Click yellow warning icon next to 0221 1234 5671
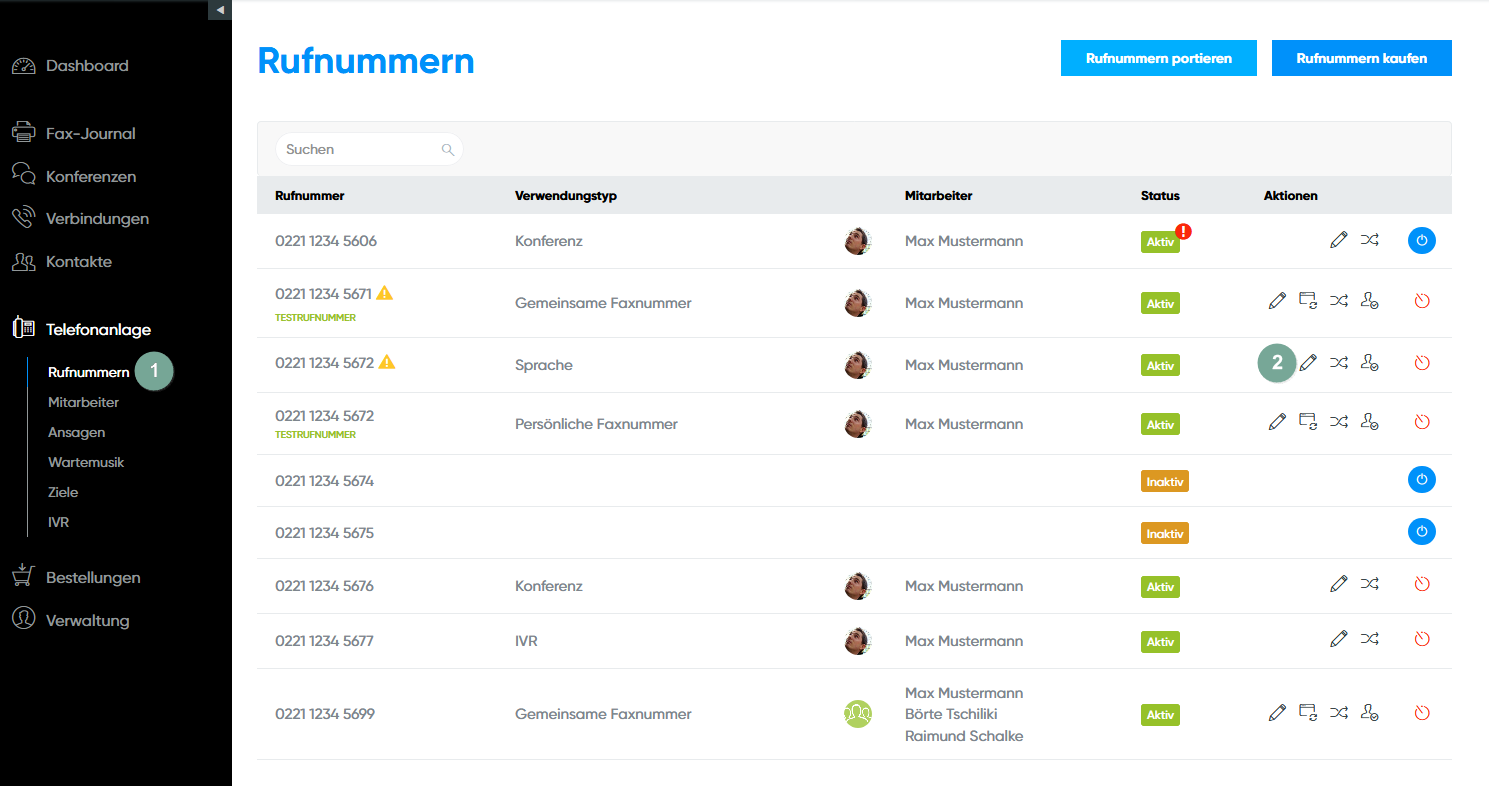The image size is (1489, 786). (385, 293)
